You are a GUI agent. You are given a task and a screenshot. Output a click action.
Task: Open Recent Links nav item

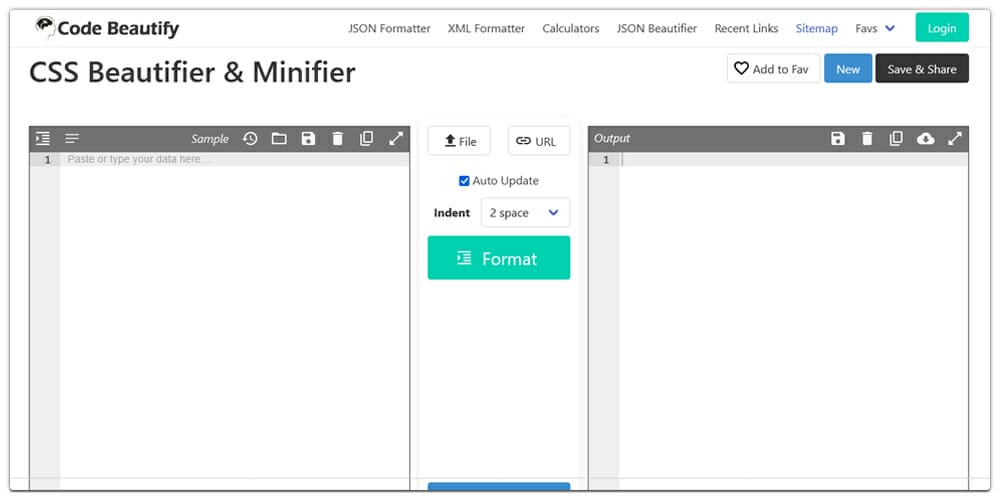(746, 29)
